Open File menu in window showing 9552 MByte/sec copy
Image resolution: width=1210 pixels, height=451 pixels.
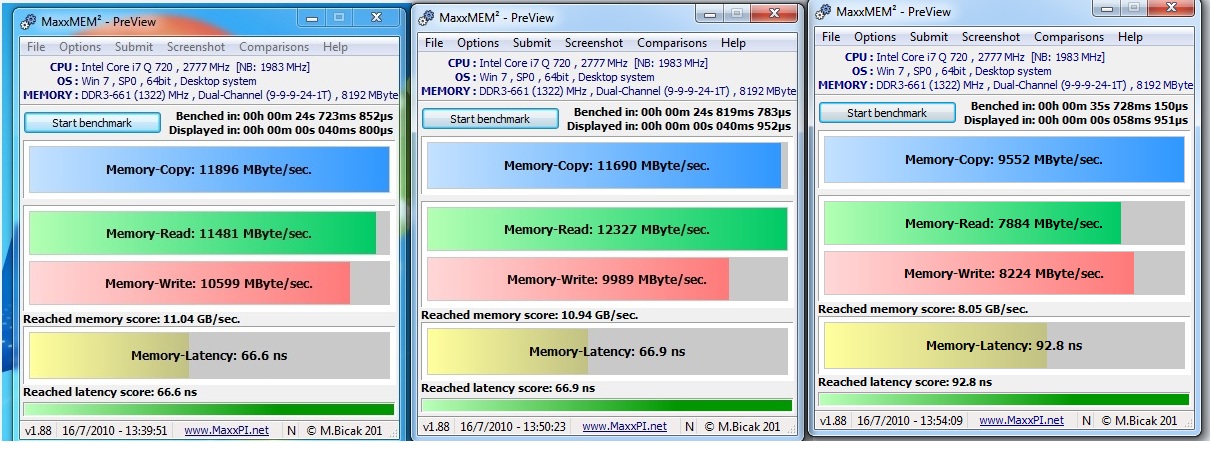click(831, 37)
